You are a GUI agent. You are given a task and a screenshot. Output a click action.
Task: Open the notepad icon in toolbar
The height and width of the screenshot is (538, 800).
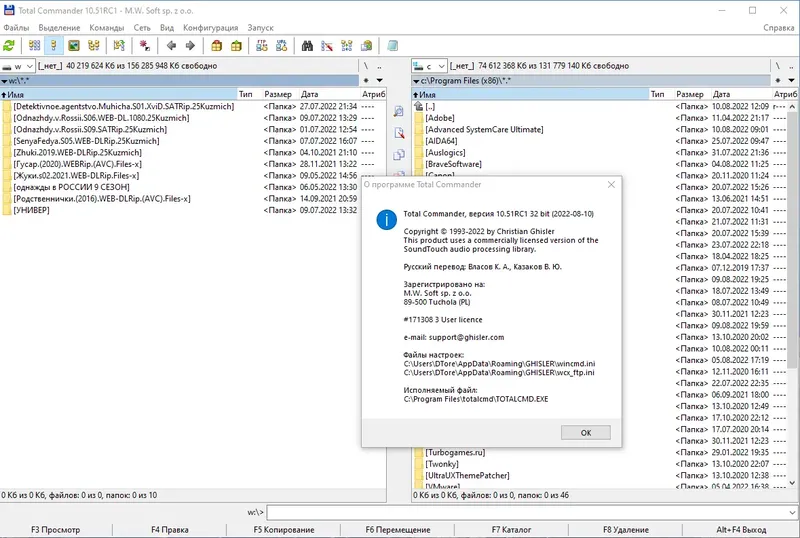pyautogui.click(x=392, y=45)
